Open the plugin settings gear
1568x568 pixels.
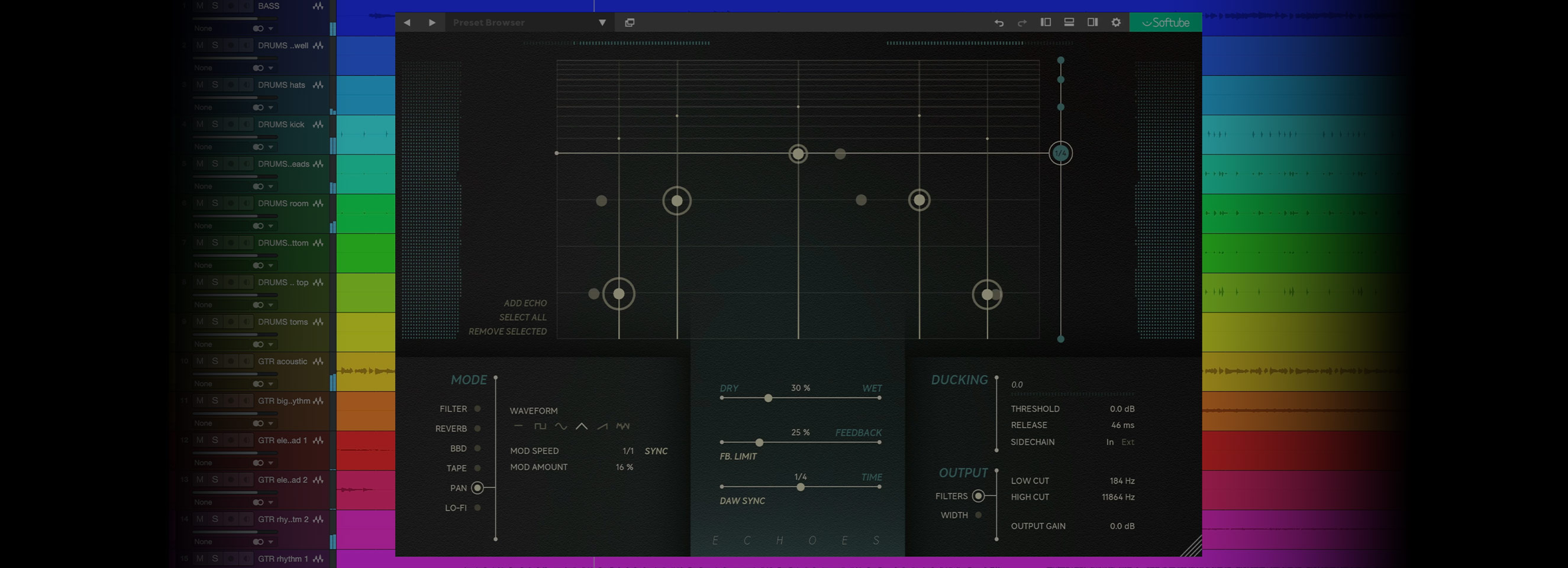tap(1116, 22)
